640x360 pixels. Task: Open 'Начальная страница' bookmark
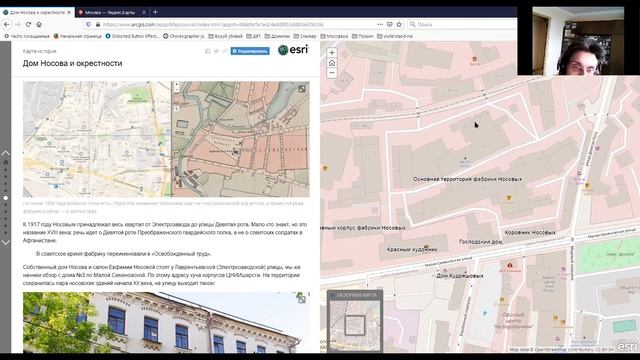[x=78, y=36]
